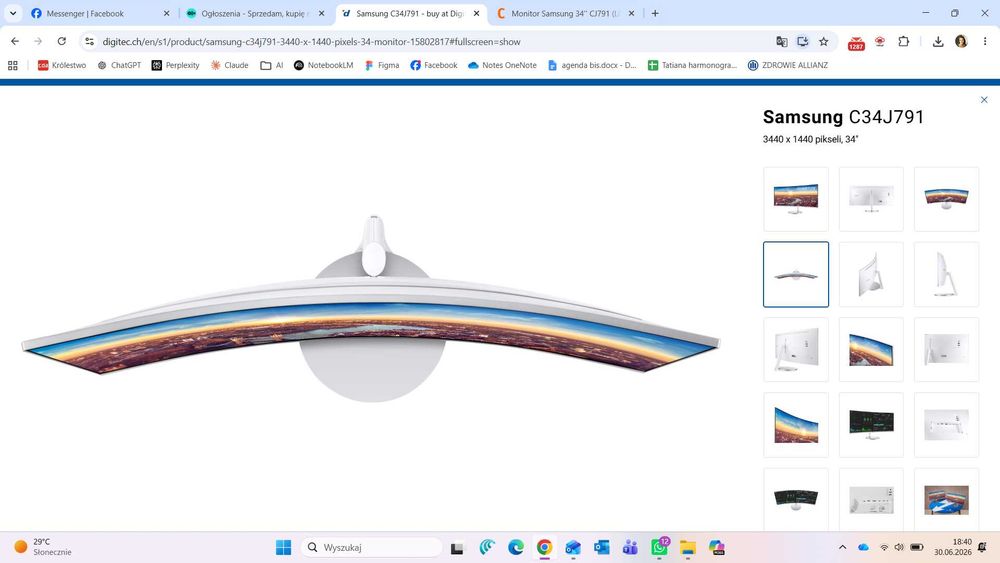The height and width of the screenshot is (563, 1000).
Task: Switch to Monitor Samsung 34" CJ791 tab
Action: pos(566,13)
